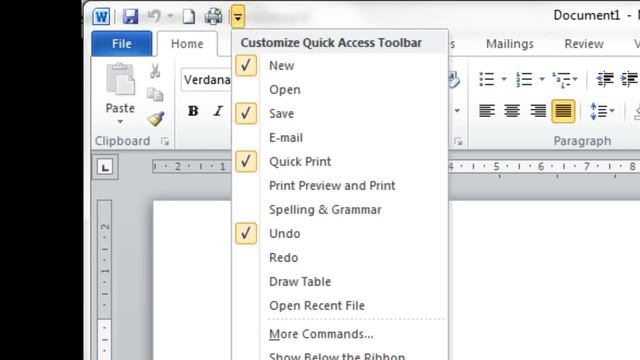Click the Bullets list icon
Screen dimensions: 640x360
pyautogui.click(x=487, y=79)
